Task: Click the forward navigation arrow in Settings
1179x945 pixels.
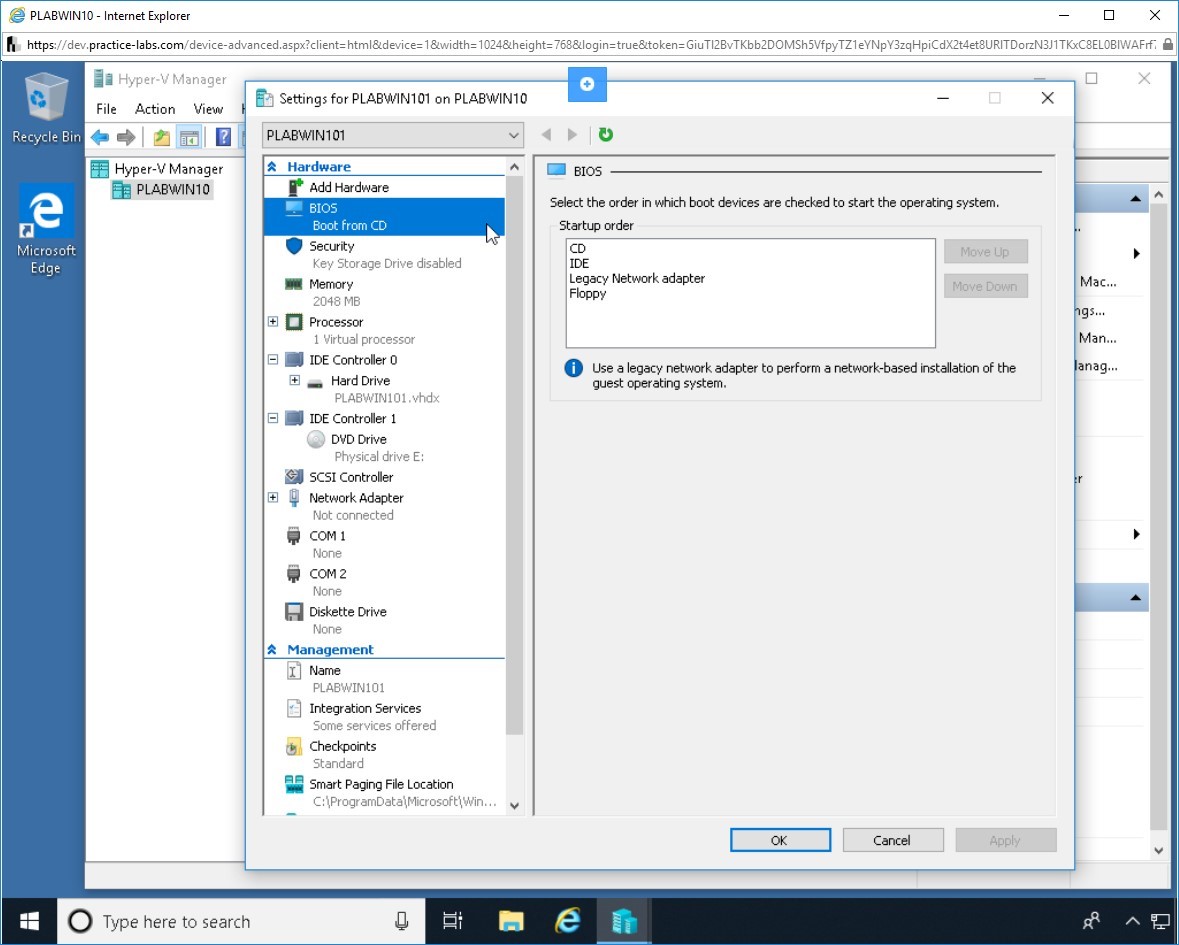Action: point(572,135)
